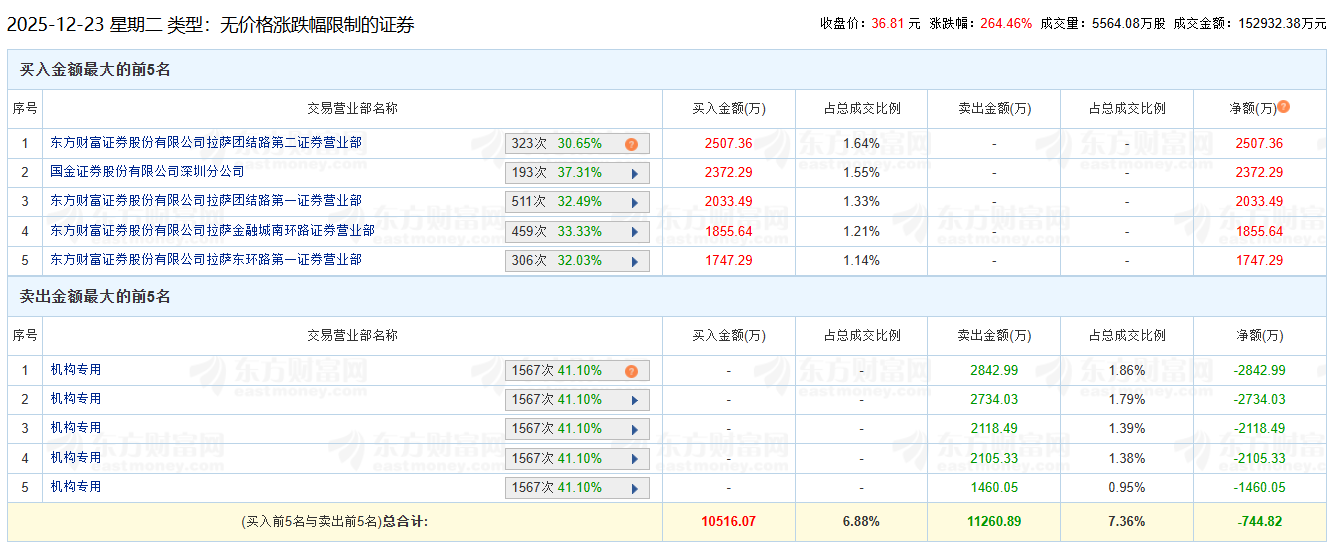
Task: Open 东方财富证券 拉萨金融城南环路证券营业部 link
Action: (x=212, y=230)
